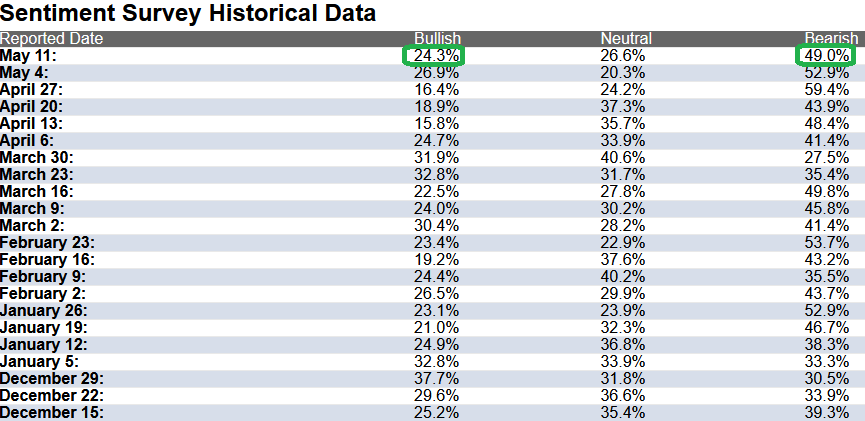Click the April 27 row label
Viewport: 865px width, 421px height.
[x=31, y=90]
